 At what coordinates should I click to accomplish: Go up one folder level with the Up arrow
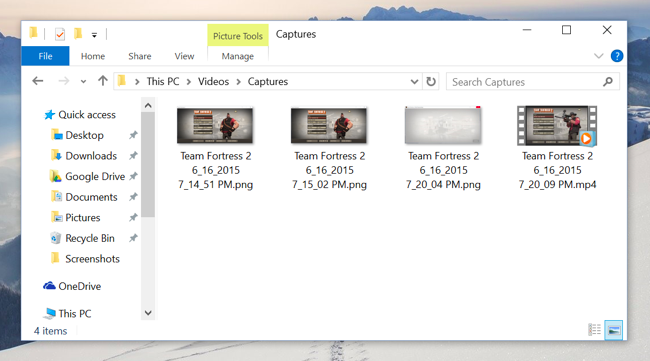pos(103,81)
